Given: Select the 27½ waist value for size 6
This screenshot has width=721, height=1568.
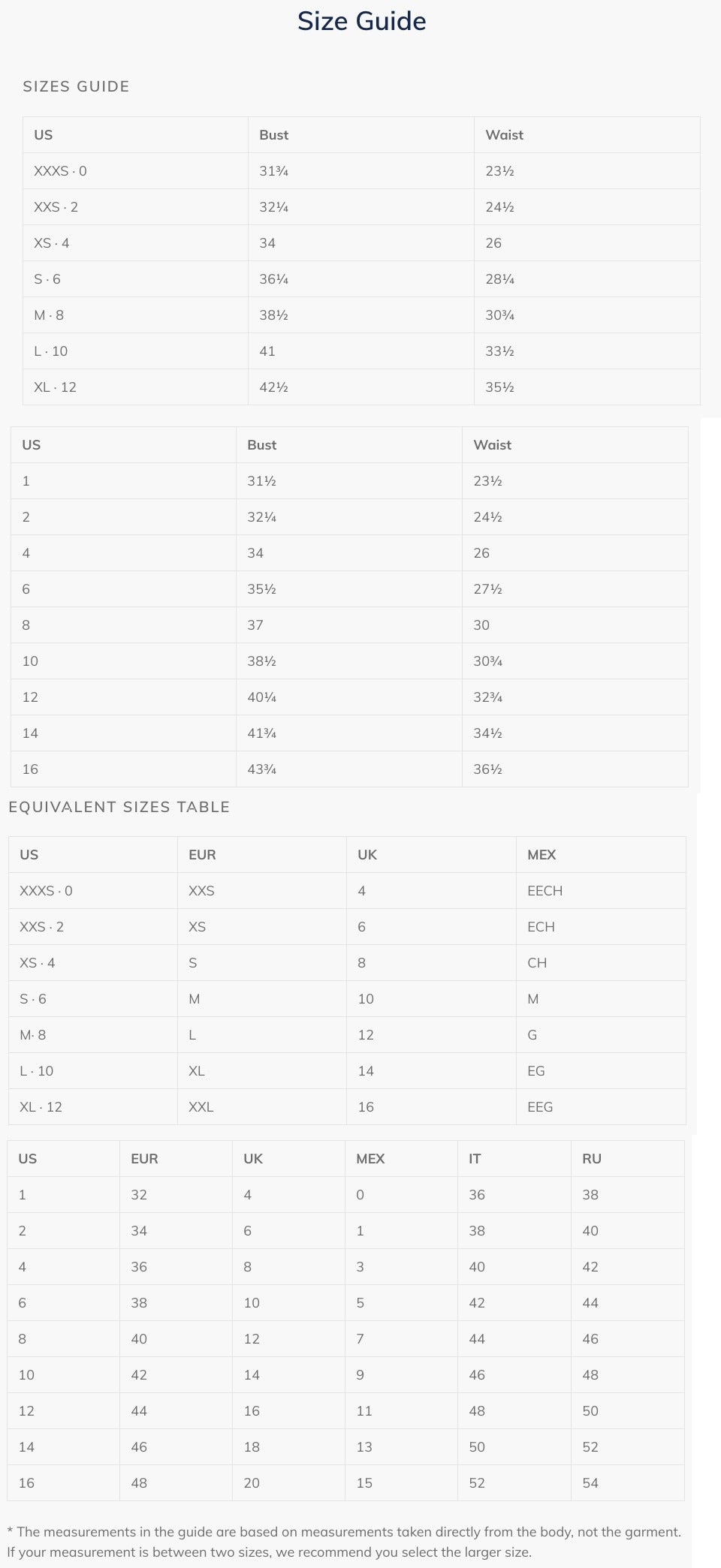Looking at the screenshot, I should (487, 589).
